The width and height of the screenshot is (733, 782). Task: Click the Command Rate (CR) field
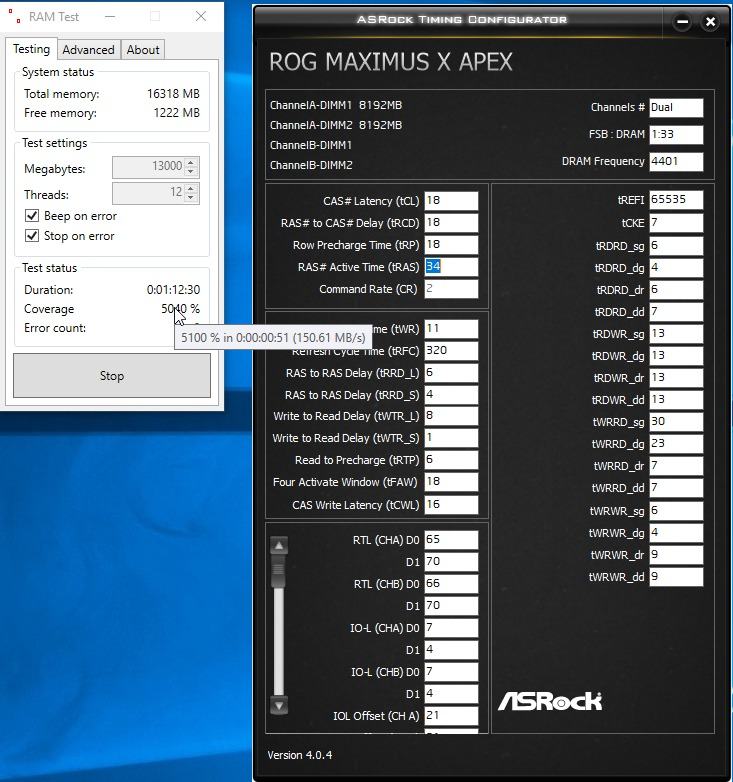[x=451, y=288]
